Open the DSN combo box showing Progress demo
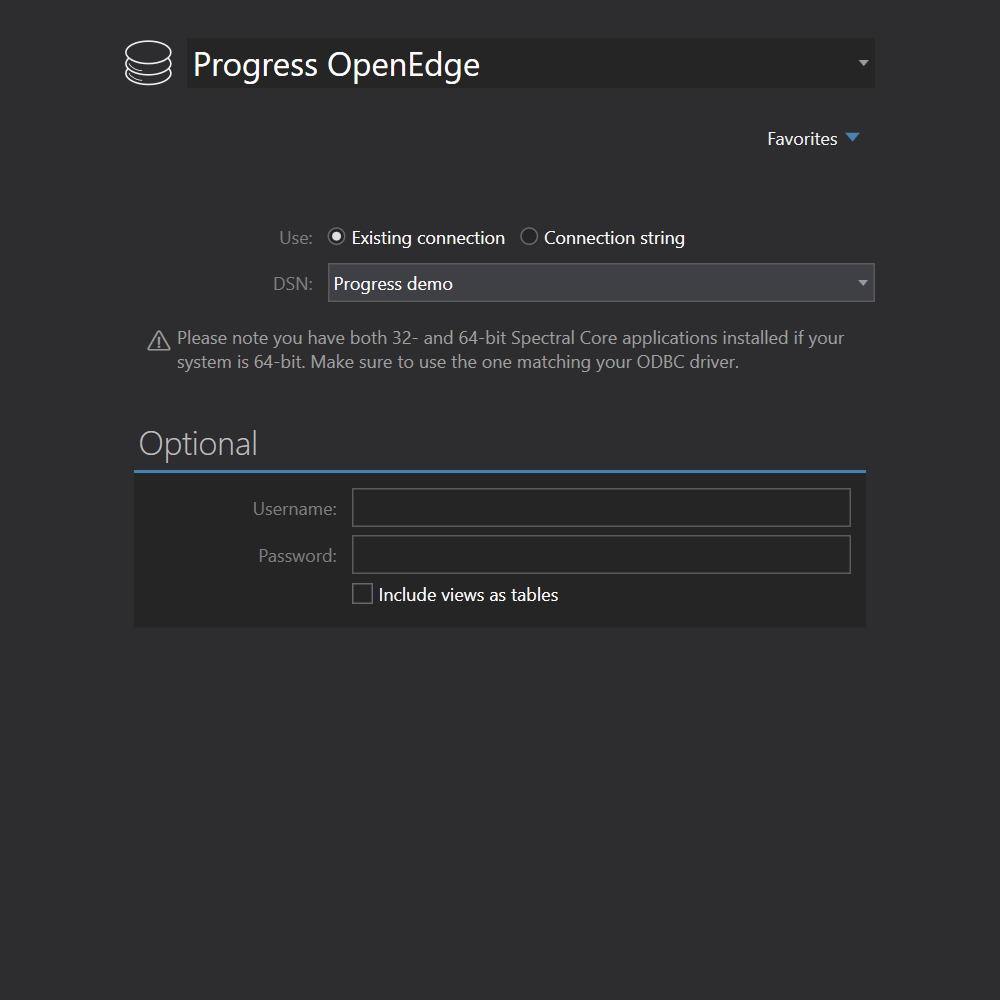 (590, 283)
